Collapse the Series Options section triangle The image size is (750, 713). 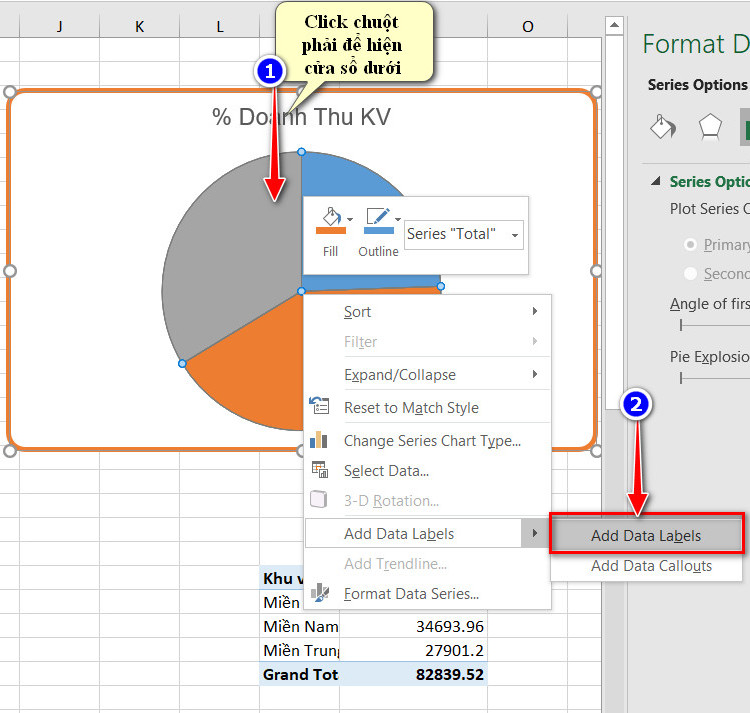tap(656, 181)
